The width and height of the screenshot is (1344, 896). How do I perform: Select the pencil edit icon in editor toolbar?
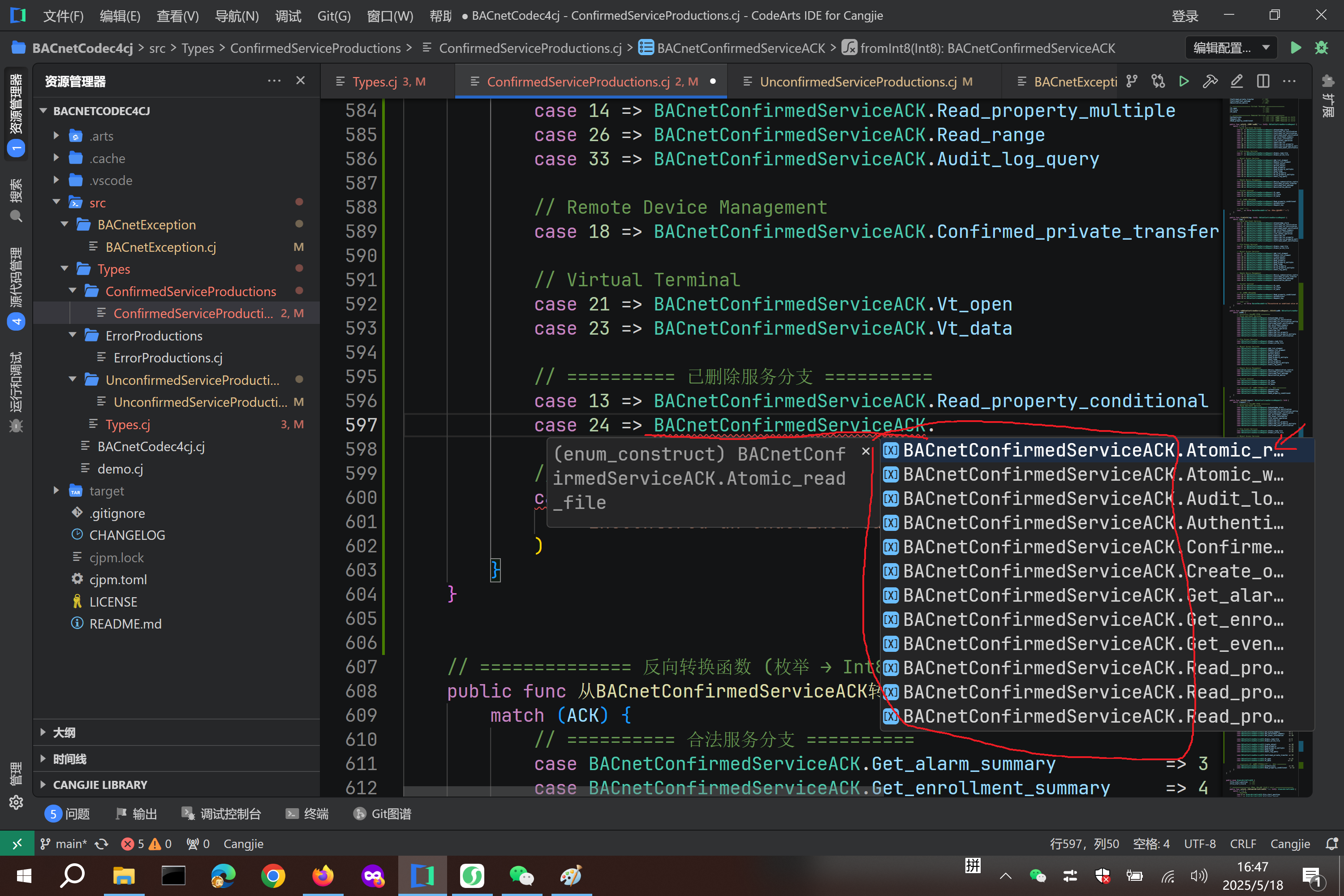(1236, 81)
